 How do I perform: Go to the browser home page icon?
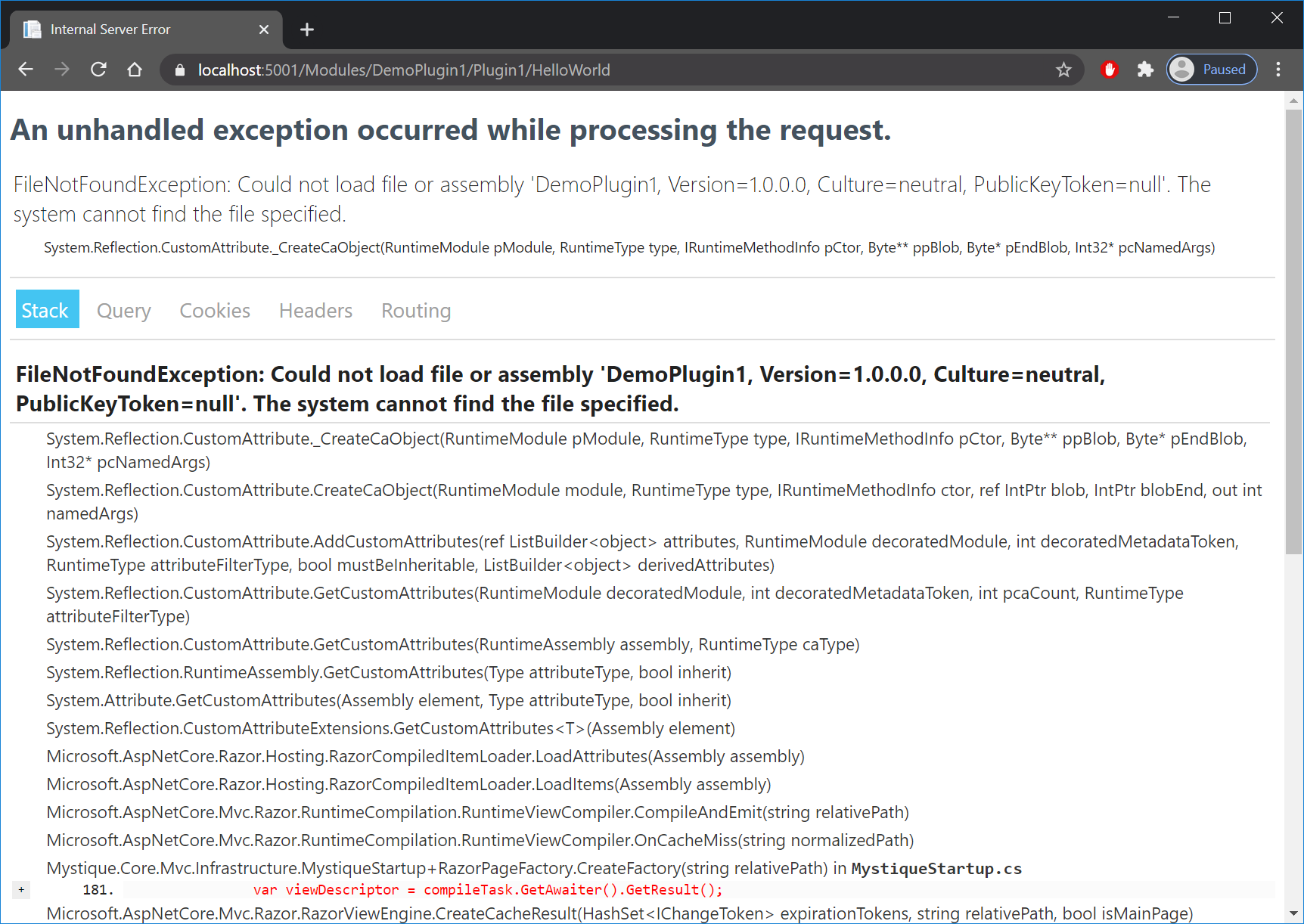point(135,70)
